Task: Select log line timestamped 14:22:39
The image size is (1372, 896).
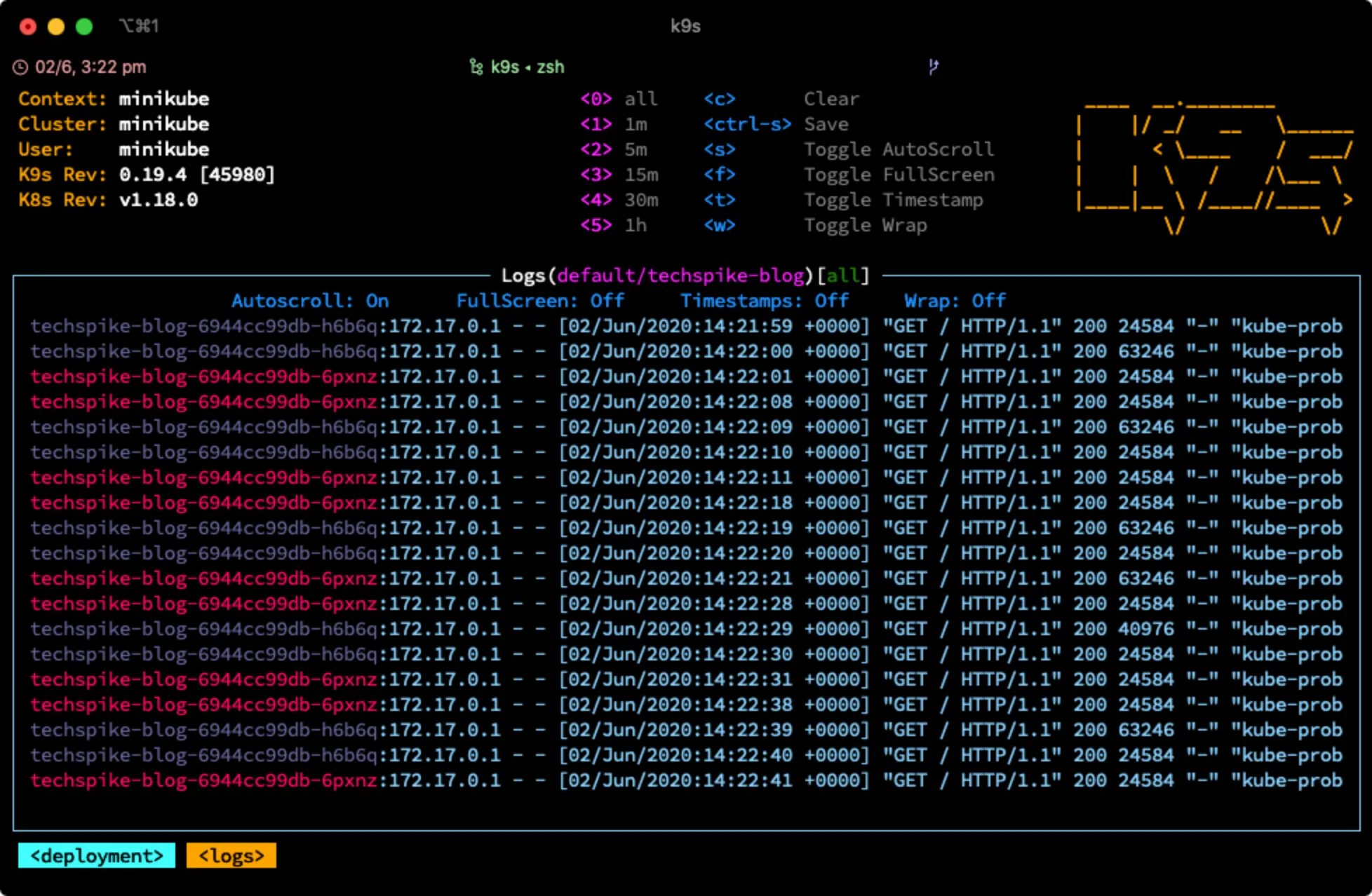Action: (686, 730)
